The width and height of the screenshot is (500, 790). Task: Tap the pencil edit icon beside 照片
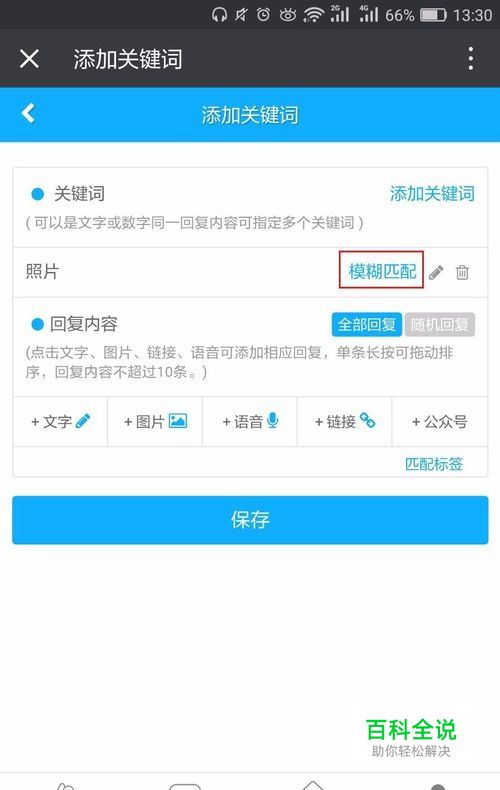click(436, 273)
